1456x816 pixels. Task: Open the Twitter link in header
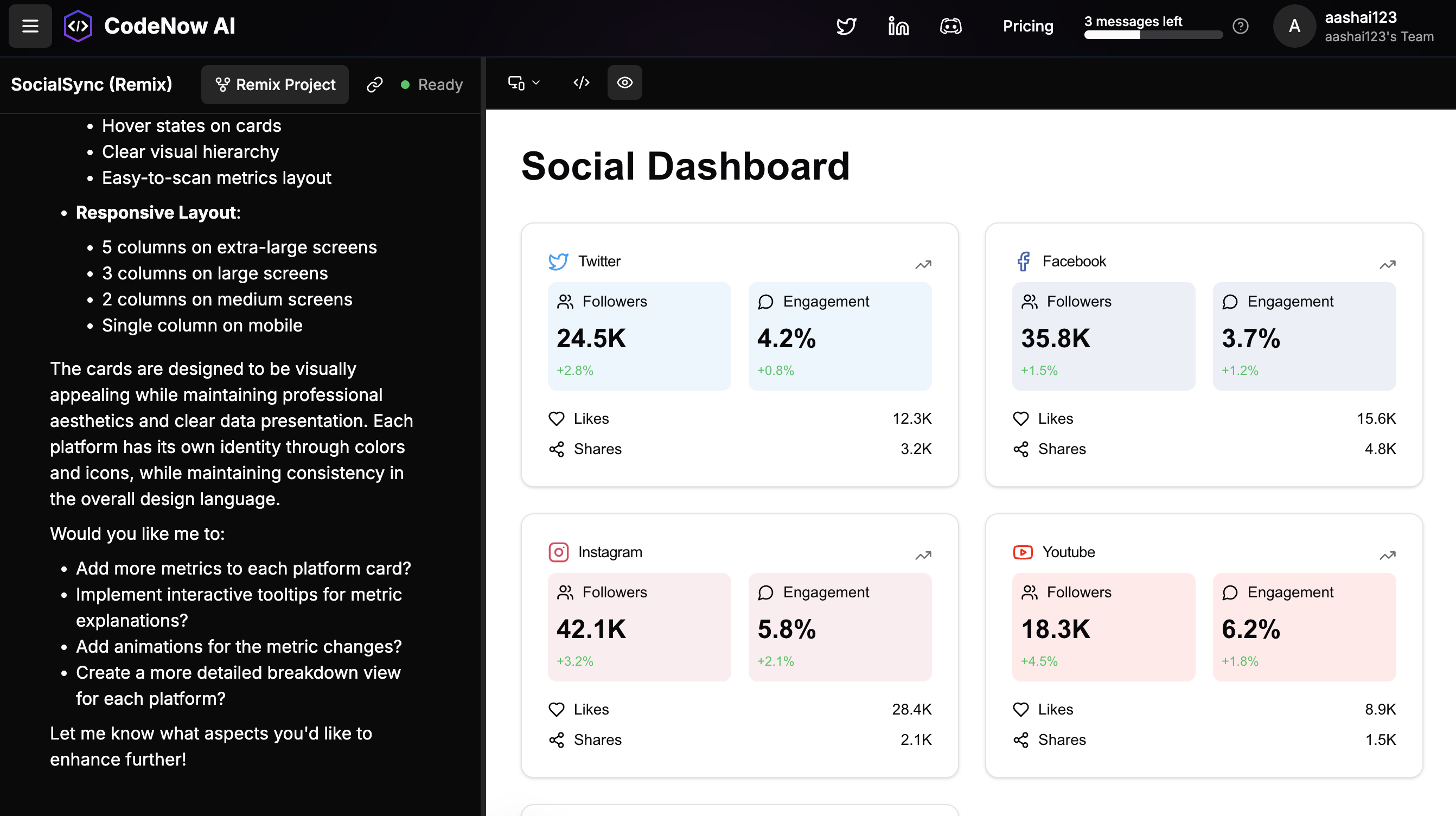(846, 26)
